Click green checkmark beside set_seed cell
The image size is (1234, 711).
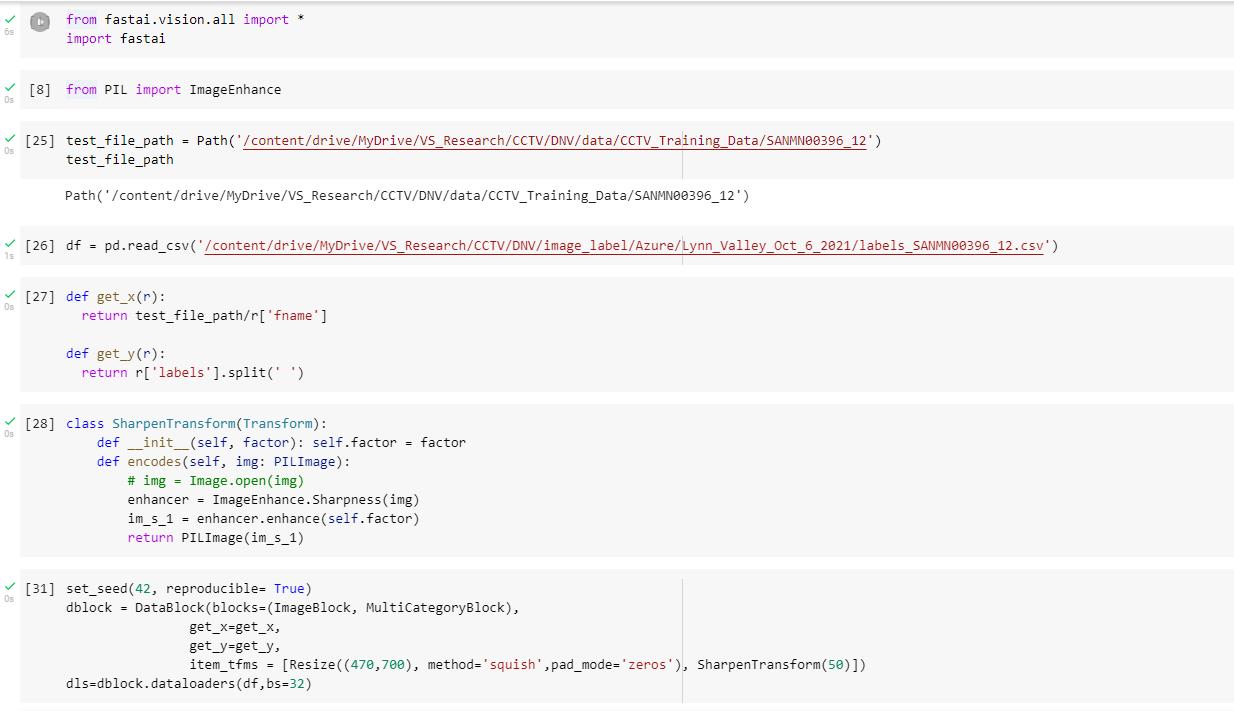tap(9, 586)
